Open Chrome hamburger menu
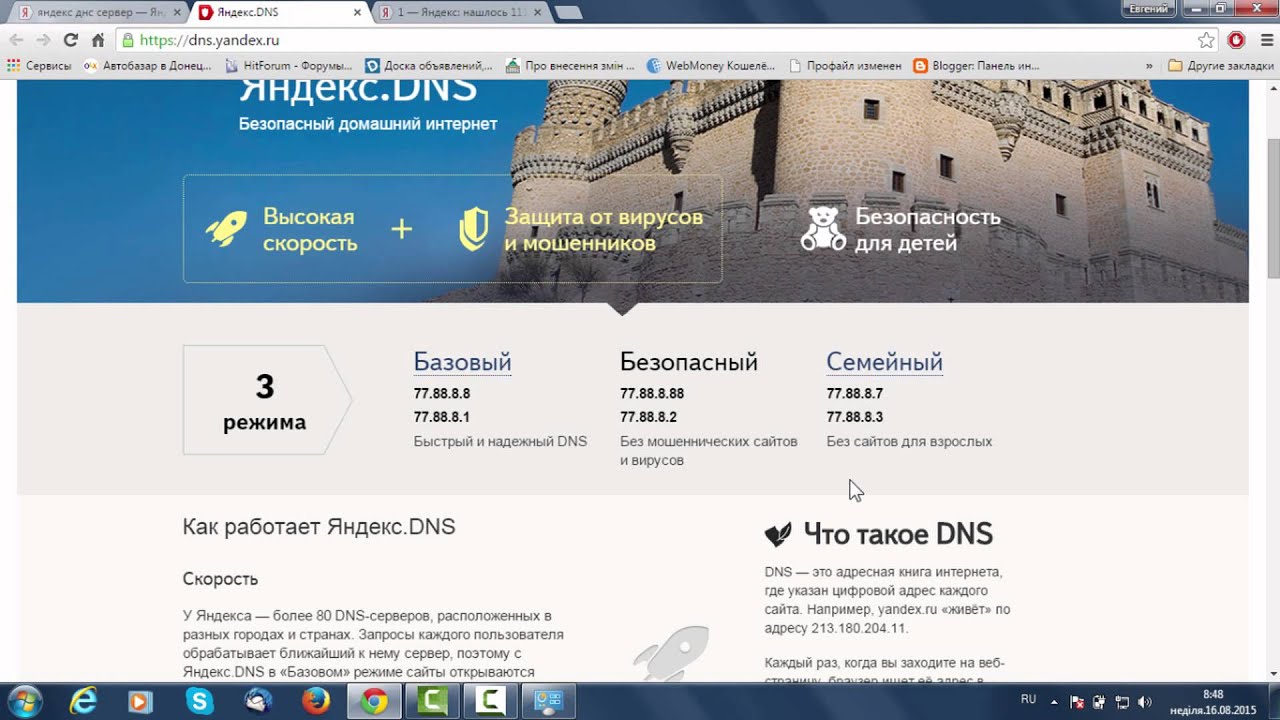Image resolution: width=1280 pixels, height=720 pixels. click(x=1265, y=40)
